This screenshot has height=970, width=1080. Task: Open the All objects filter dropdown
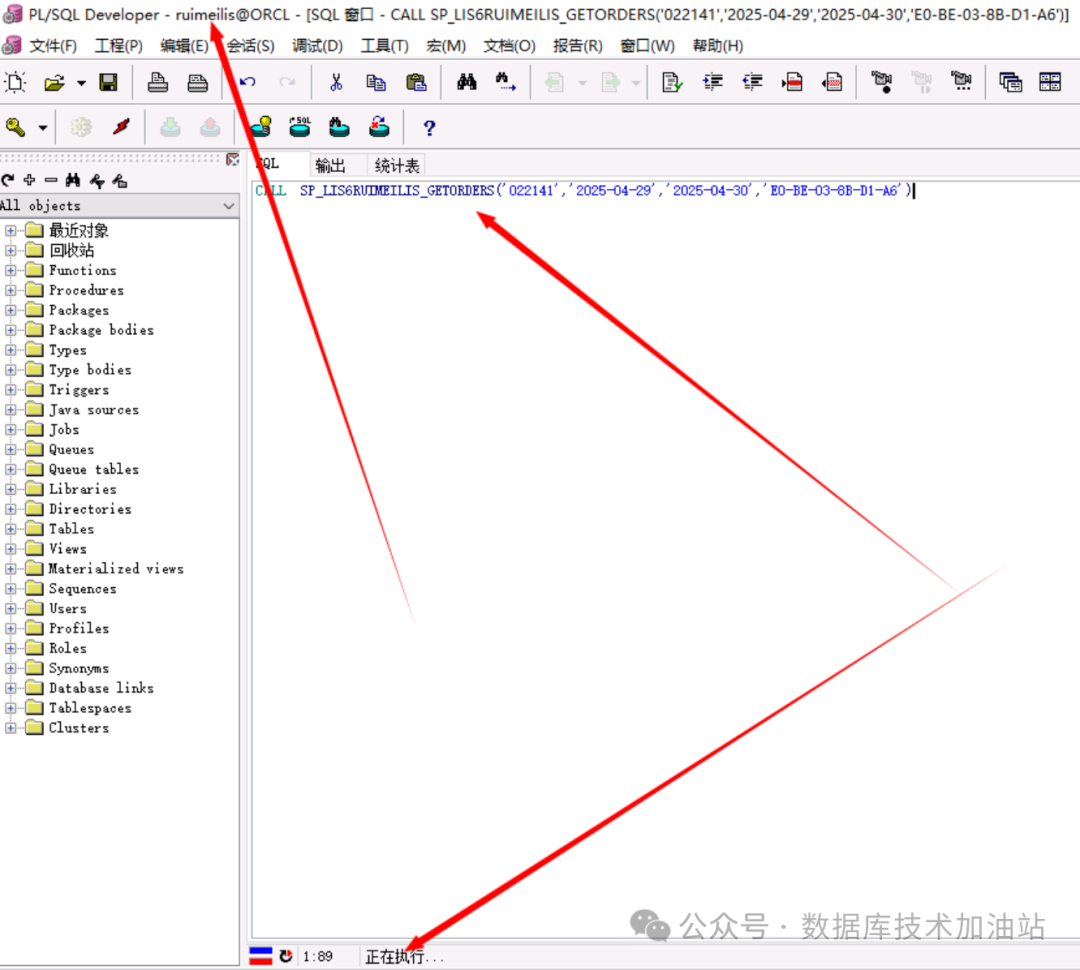point(229,206)
